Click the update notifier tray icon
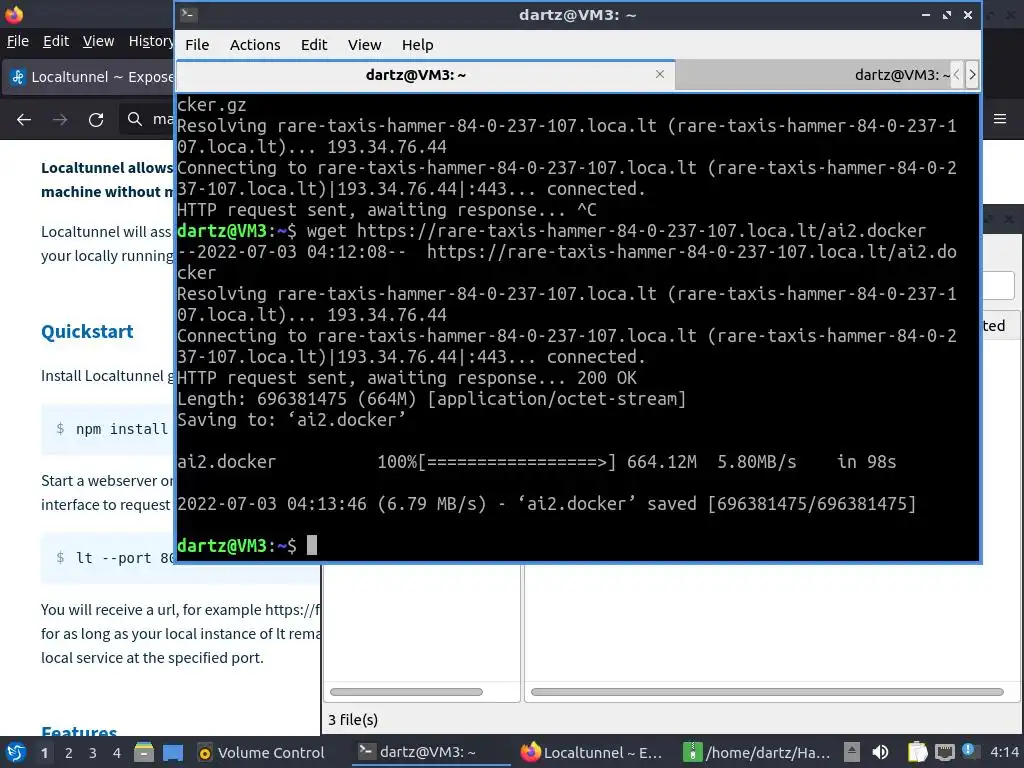The height and width of the screenshot is (768, 1024). (968, 751)
